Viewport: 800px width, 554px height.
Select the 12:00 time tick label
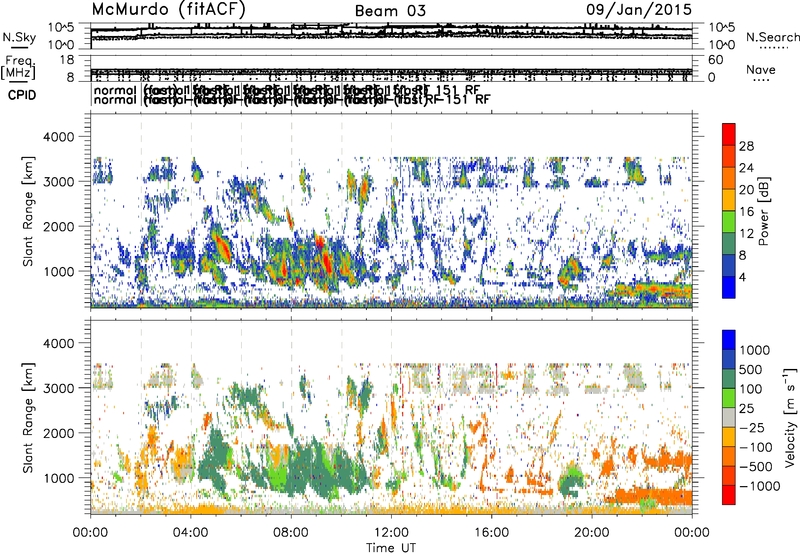[x=391, y=533]
